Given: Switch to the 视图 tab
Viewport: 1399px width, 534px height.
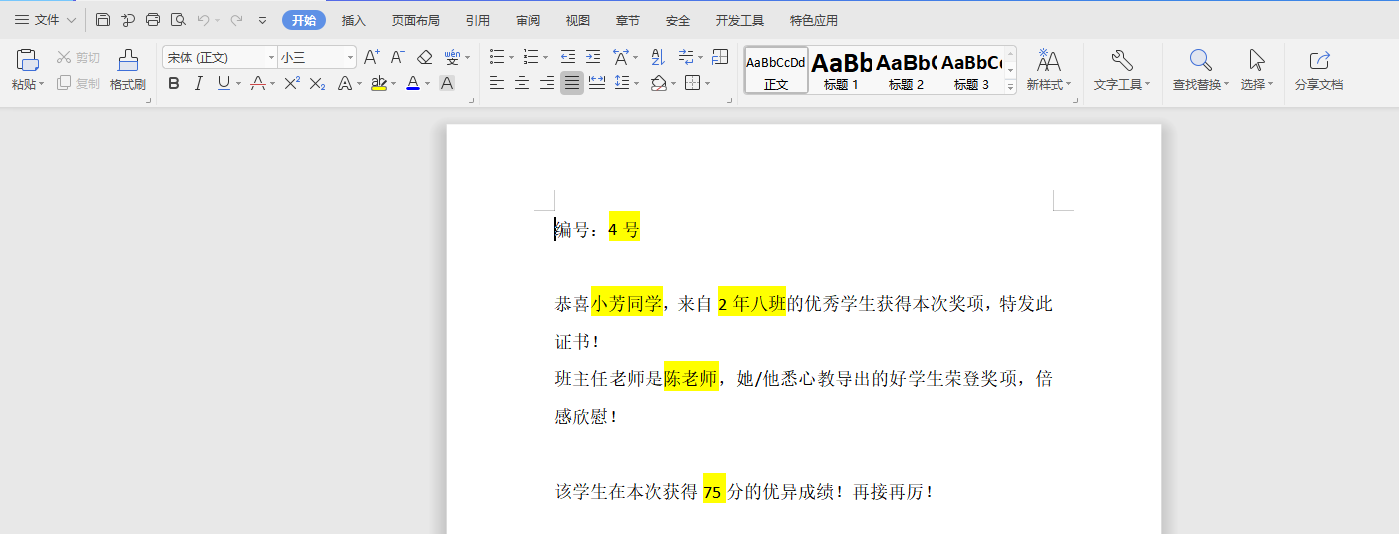Looking at the screenshot, I should 578,20.
